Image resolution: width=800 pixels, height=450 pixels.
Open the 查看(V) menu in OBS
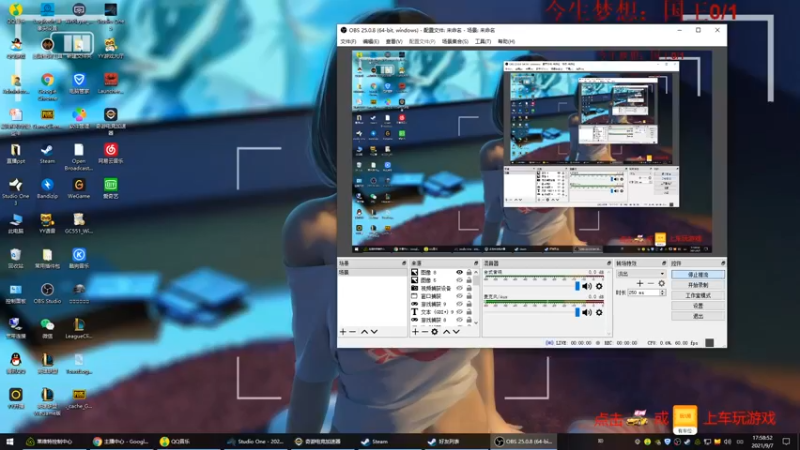(x=394, y=41)
